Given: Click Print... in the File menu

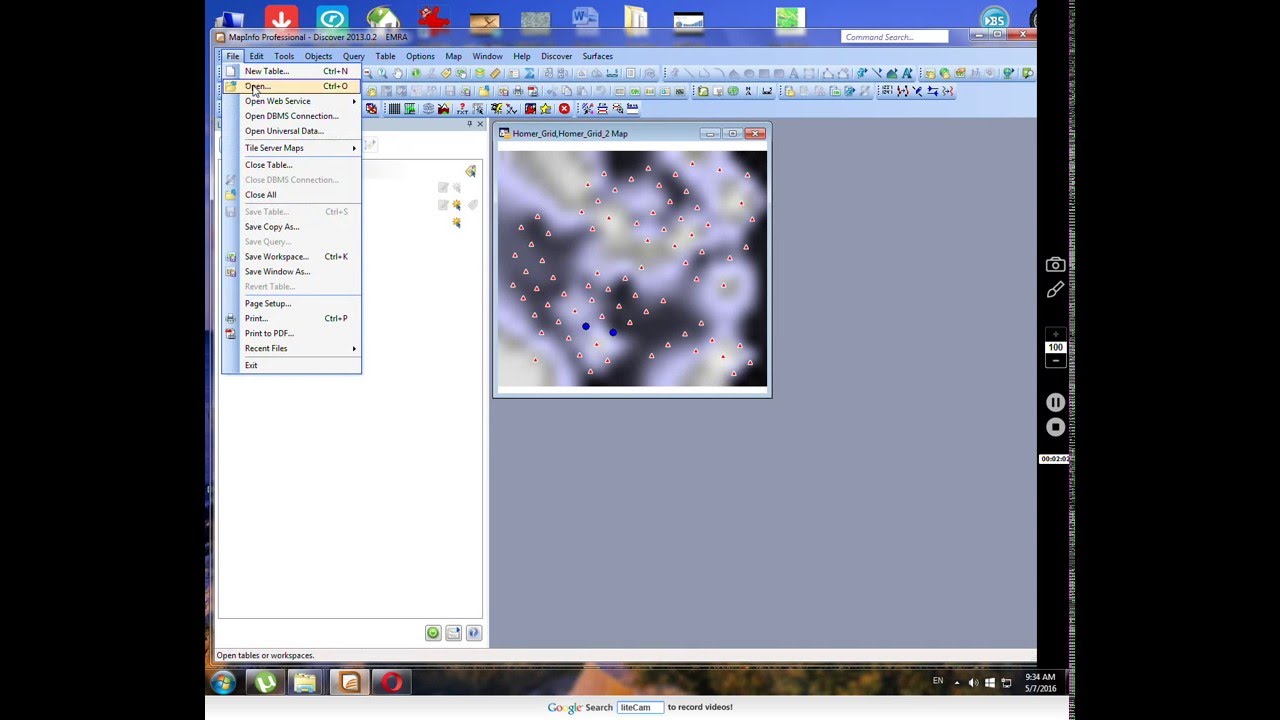Looking at the screenshot, I should click(291, 319).
